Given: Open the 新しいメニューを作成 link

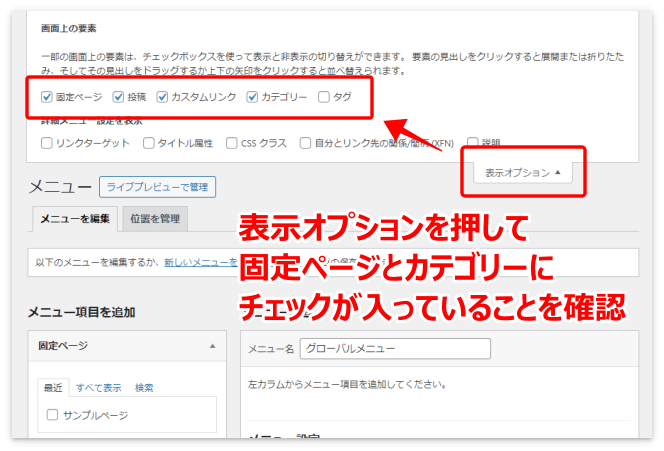Looking at the screenshot, I should tap(201, 263).
